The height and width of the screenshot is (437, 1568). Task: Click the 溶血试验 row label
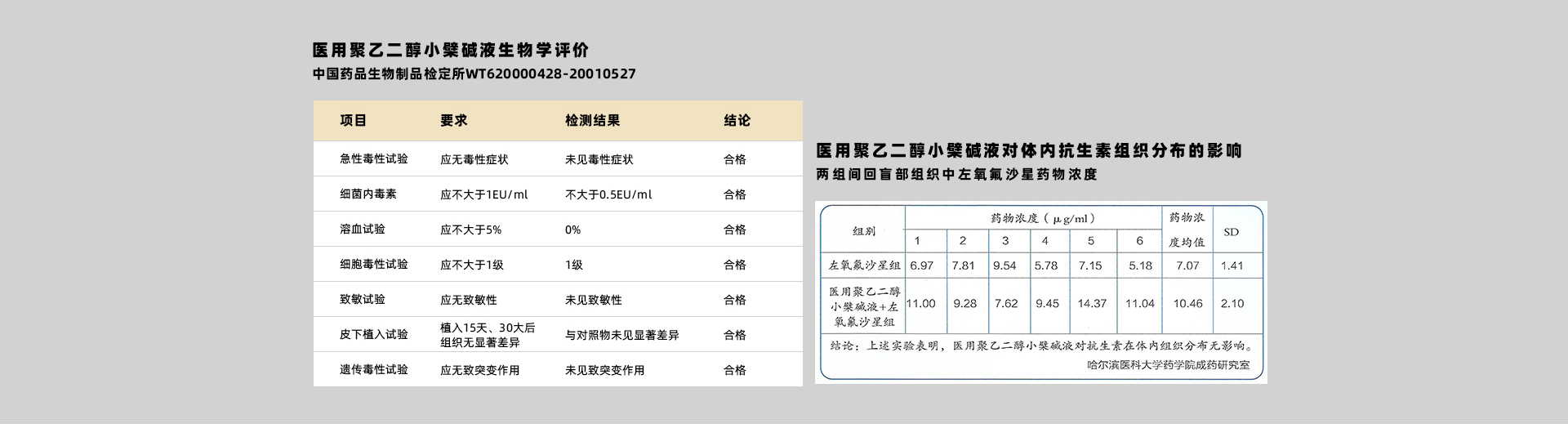362,230
